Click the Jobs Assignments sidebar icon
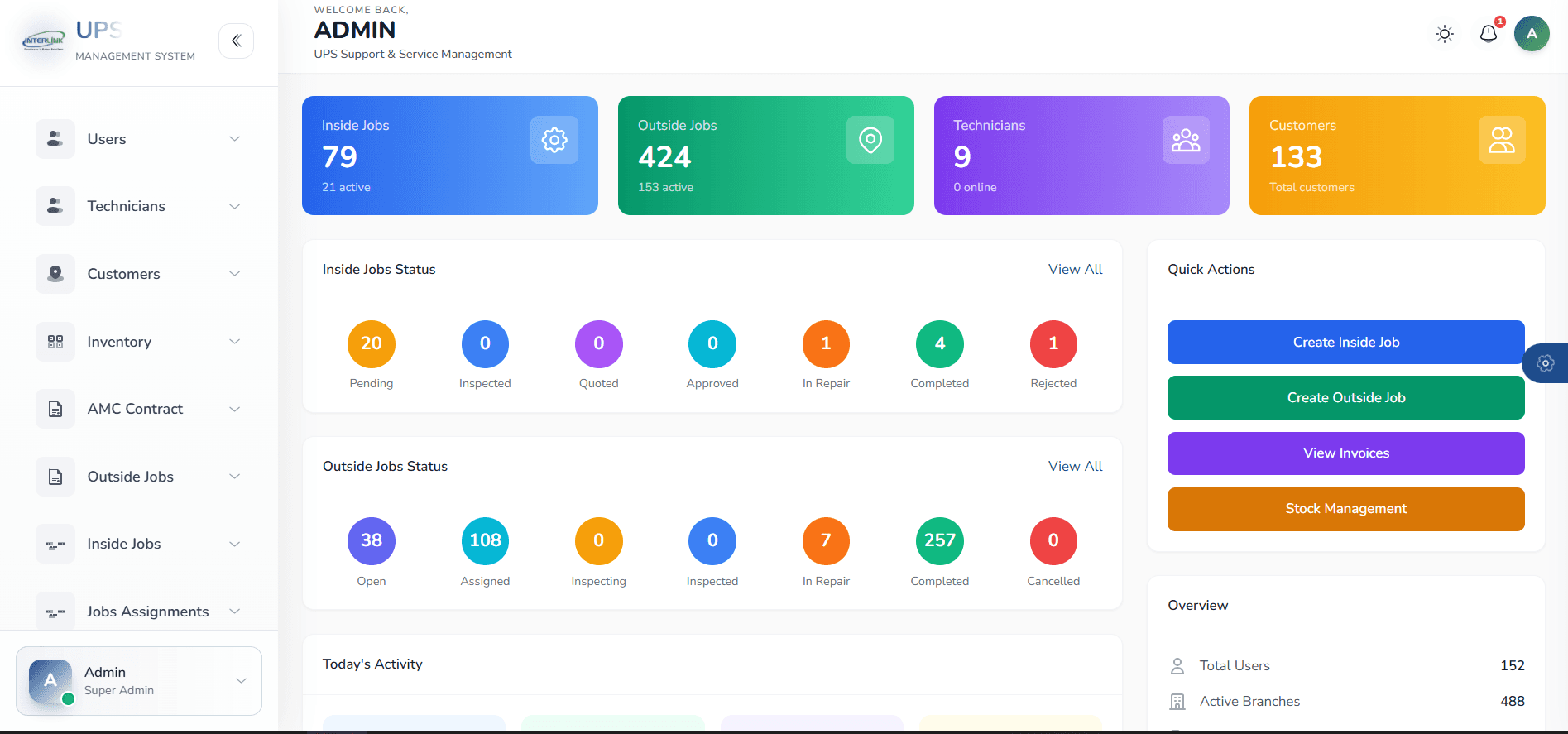The width and height of the screenshot is (1568, 734). click(55, 612)
